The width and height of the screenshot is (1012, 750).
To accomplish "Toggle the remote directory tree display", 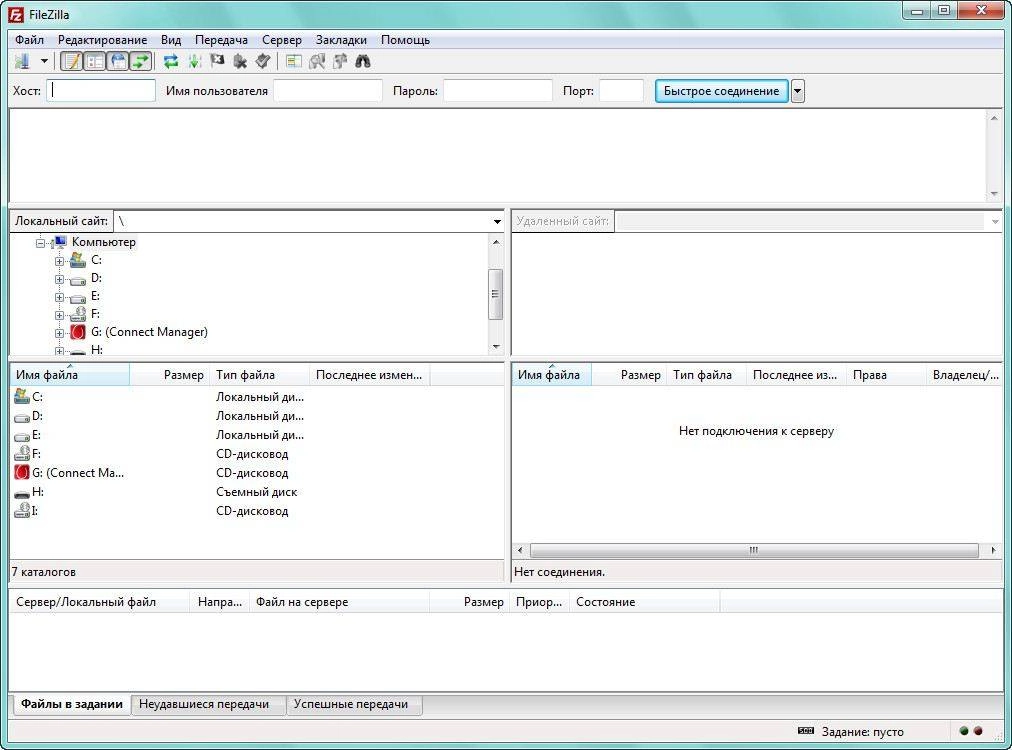I will [117, 61].
